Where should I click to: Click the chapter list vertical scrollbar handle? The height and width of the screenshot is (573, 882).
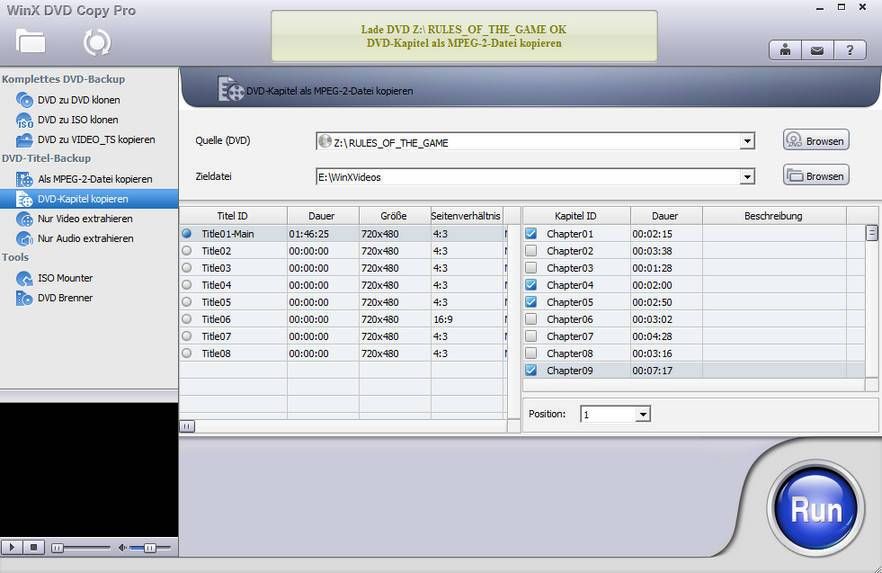pyautogui.click(x=871, y=233)
